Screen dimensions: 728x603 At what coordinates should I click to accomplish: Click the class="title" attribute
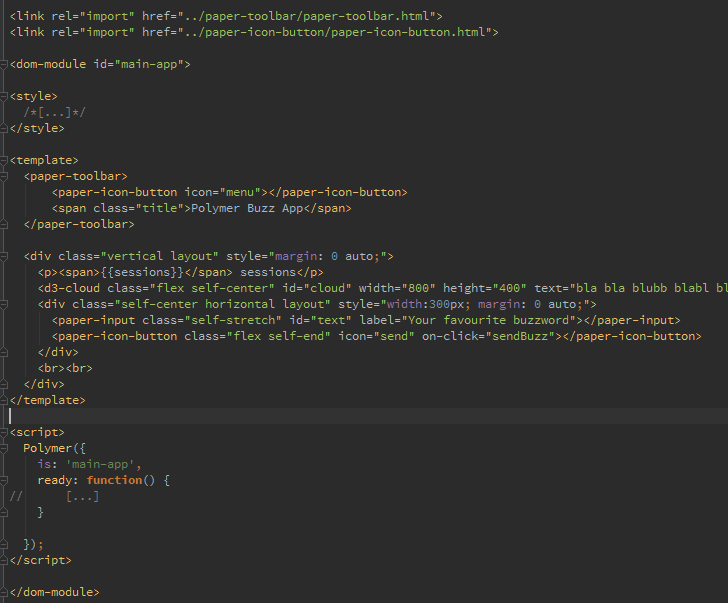click(138, 208)
